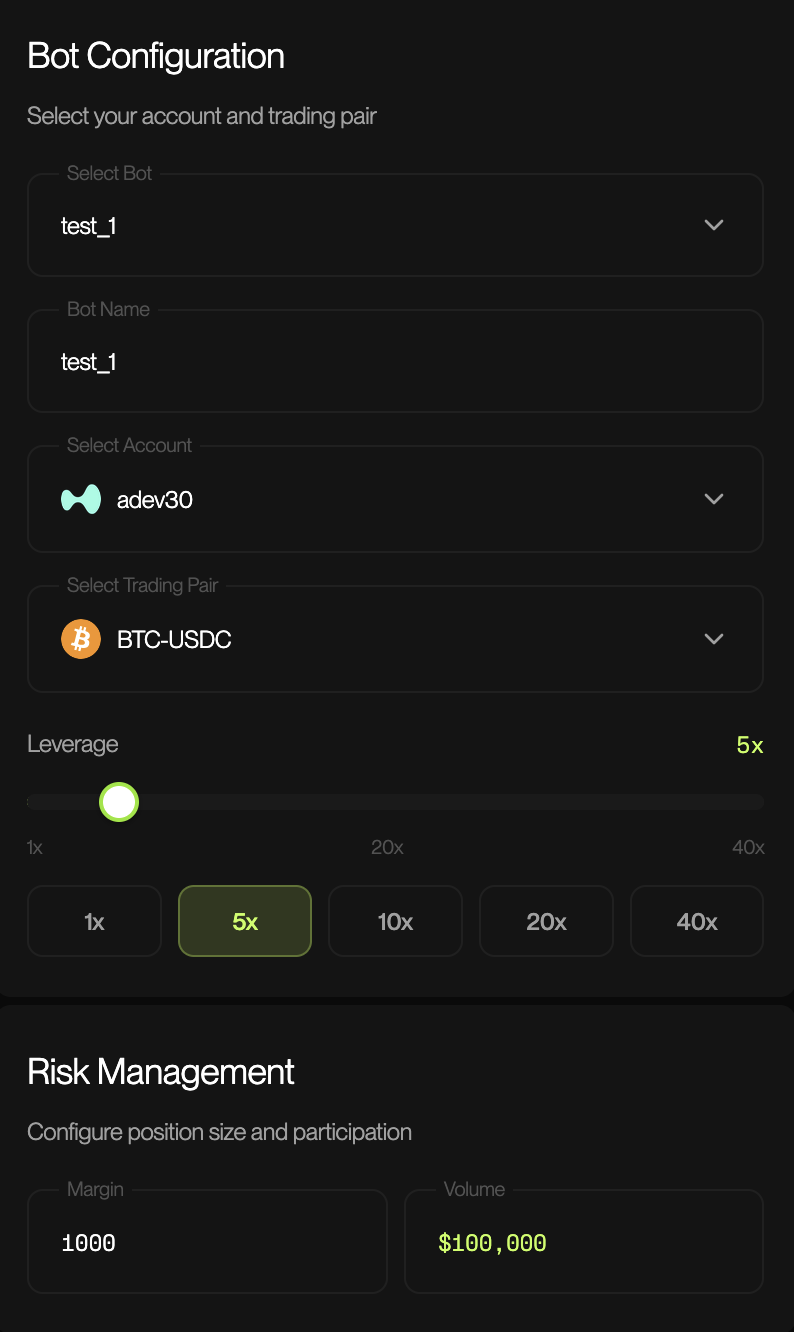Image resolution: width=794 pixels, height=1332 pixels.
Task: Select the 10x leverage preset
Action: (x=395, y=921)
